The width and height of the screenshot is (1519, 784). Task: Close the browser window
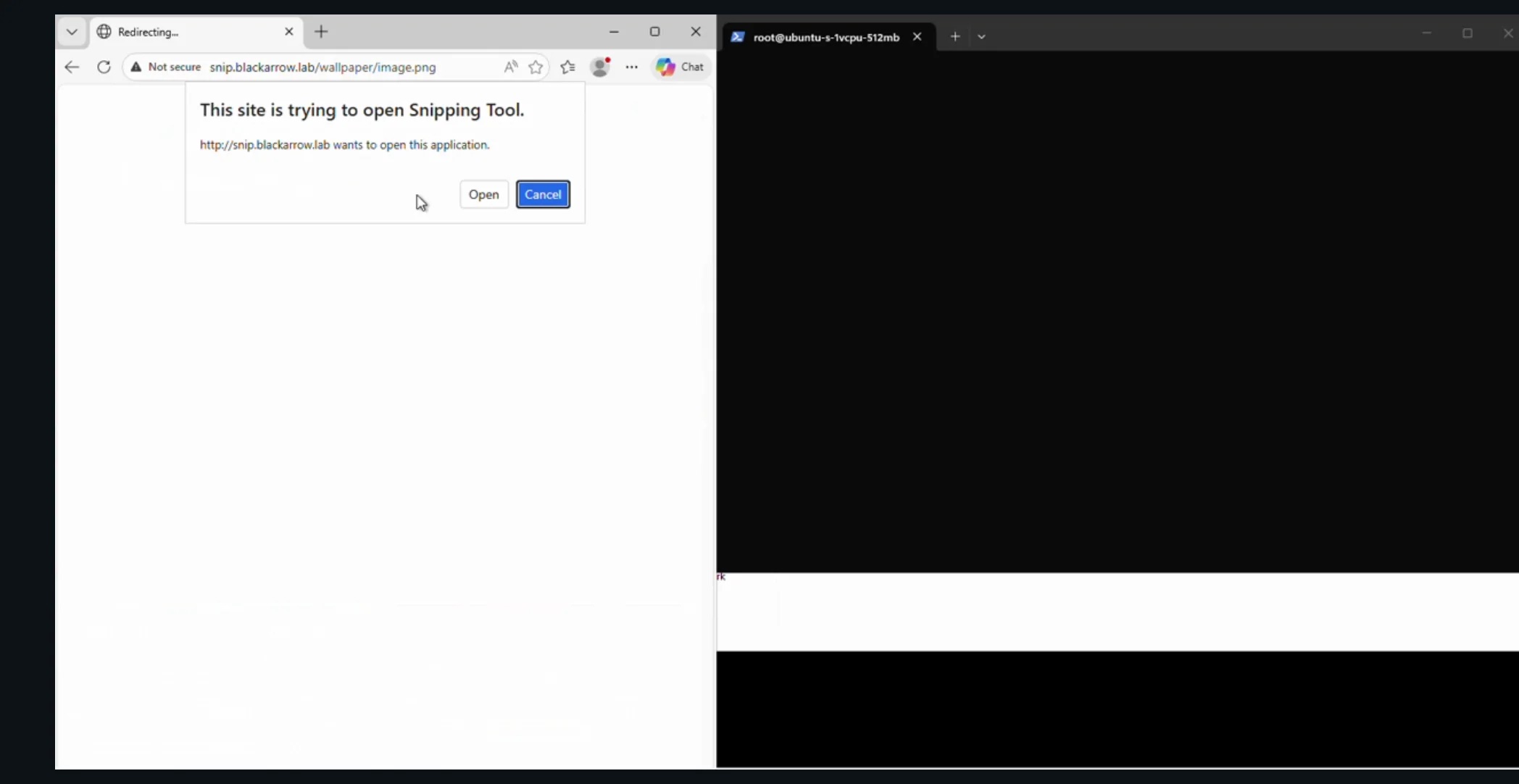click(696, 32)
